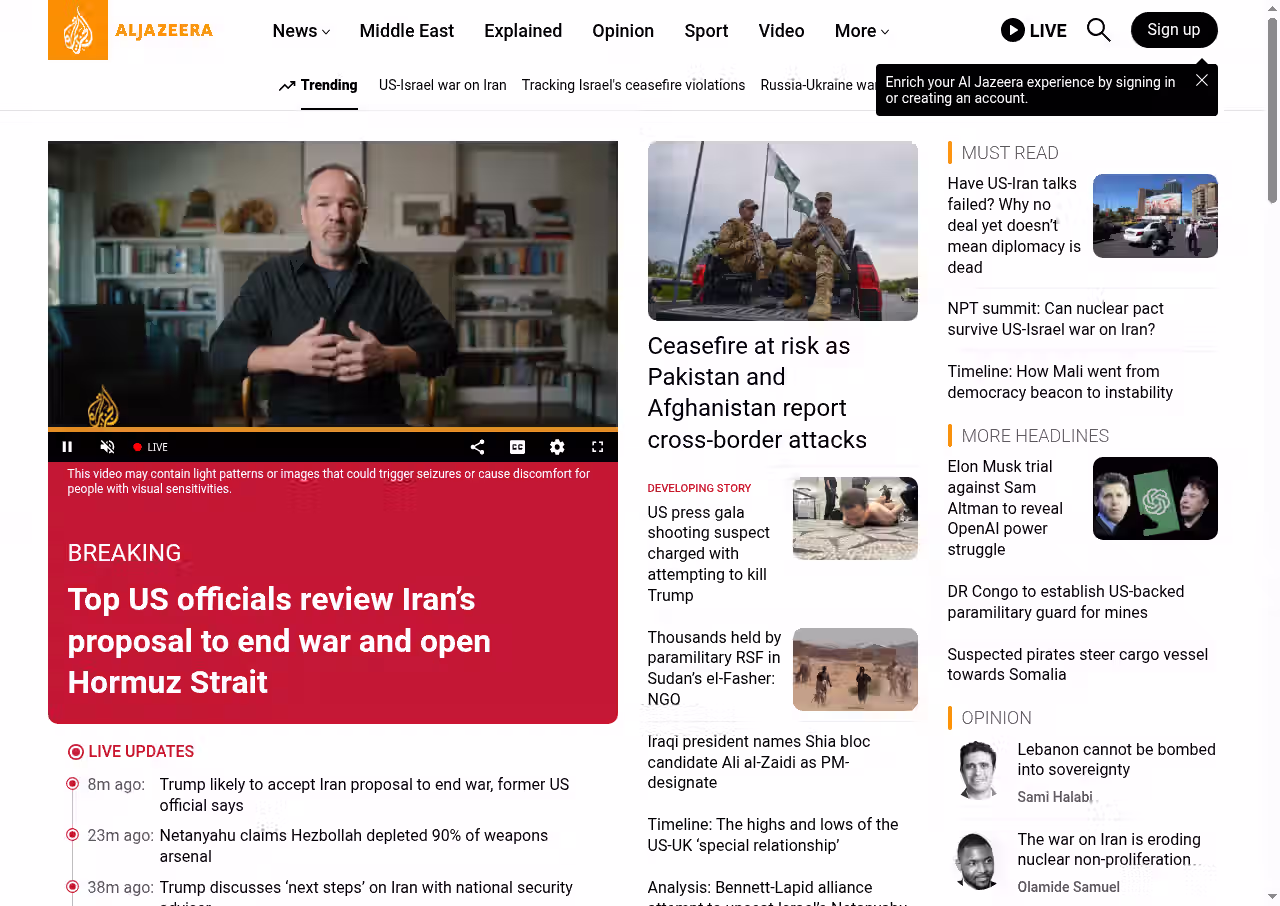The height and width of the screenshot is (906, 1280).
Task: Go to the Opinion section
Action: (622, 31)
